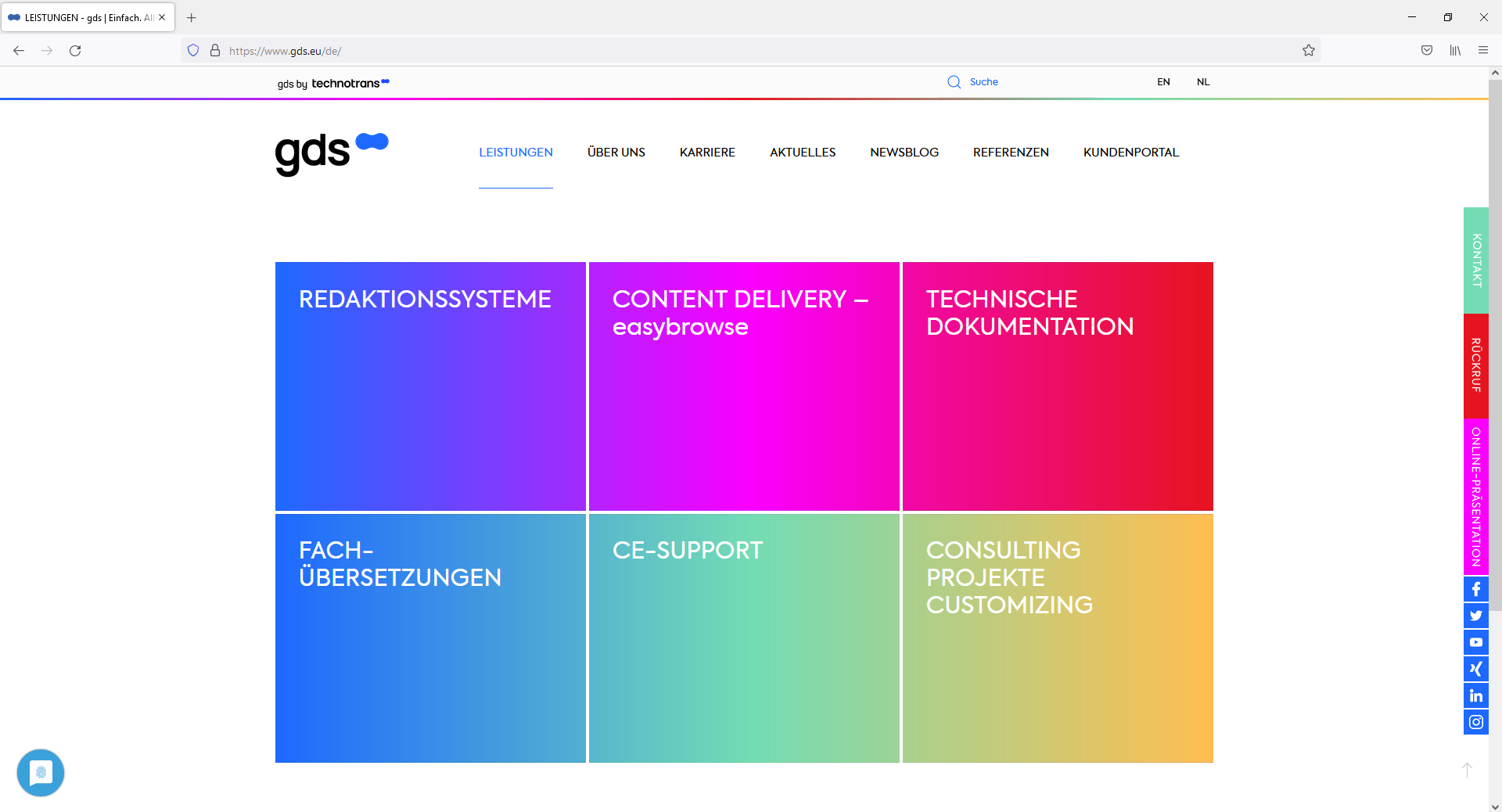The image size is (1502, 812).
Task: Go forward to the next page
Action: (x=47, y=51)
